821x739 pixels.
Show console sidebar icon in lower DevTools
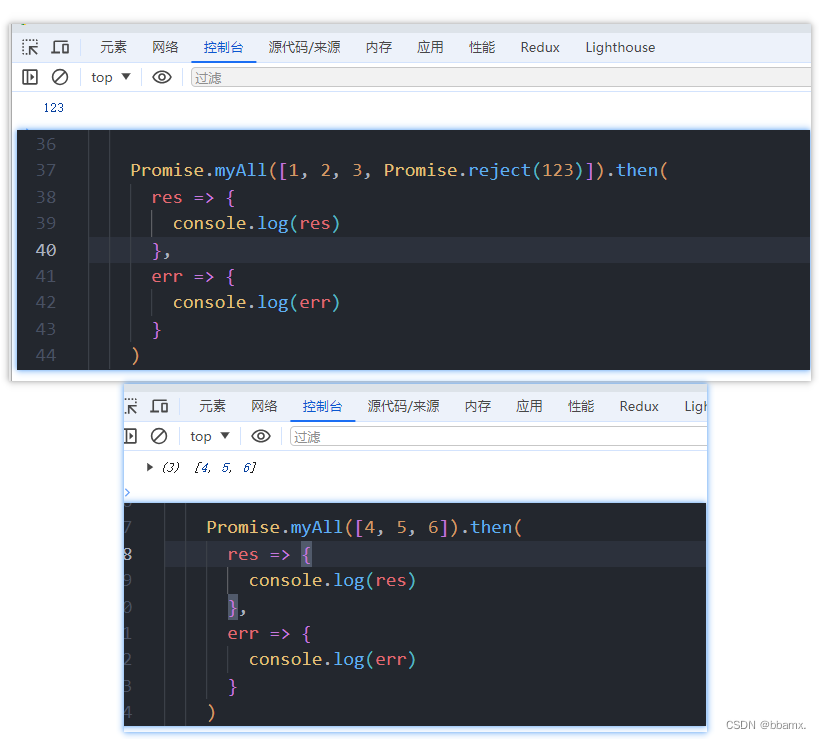(x=130, y=436)
